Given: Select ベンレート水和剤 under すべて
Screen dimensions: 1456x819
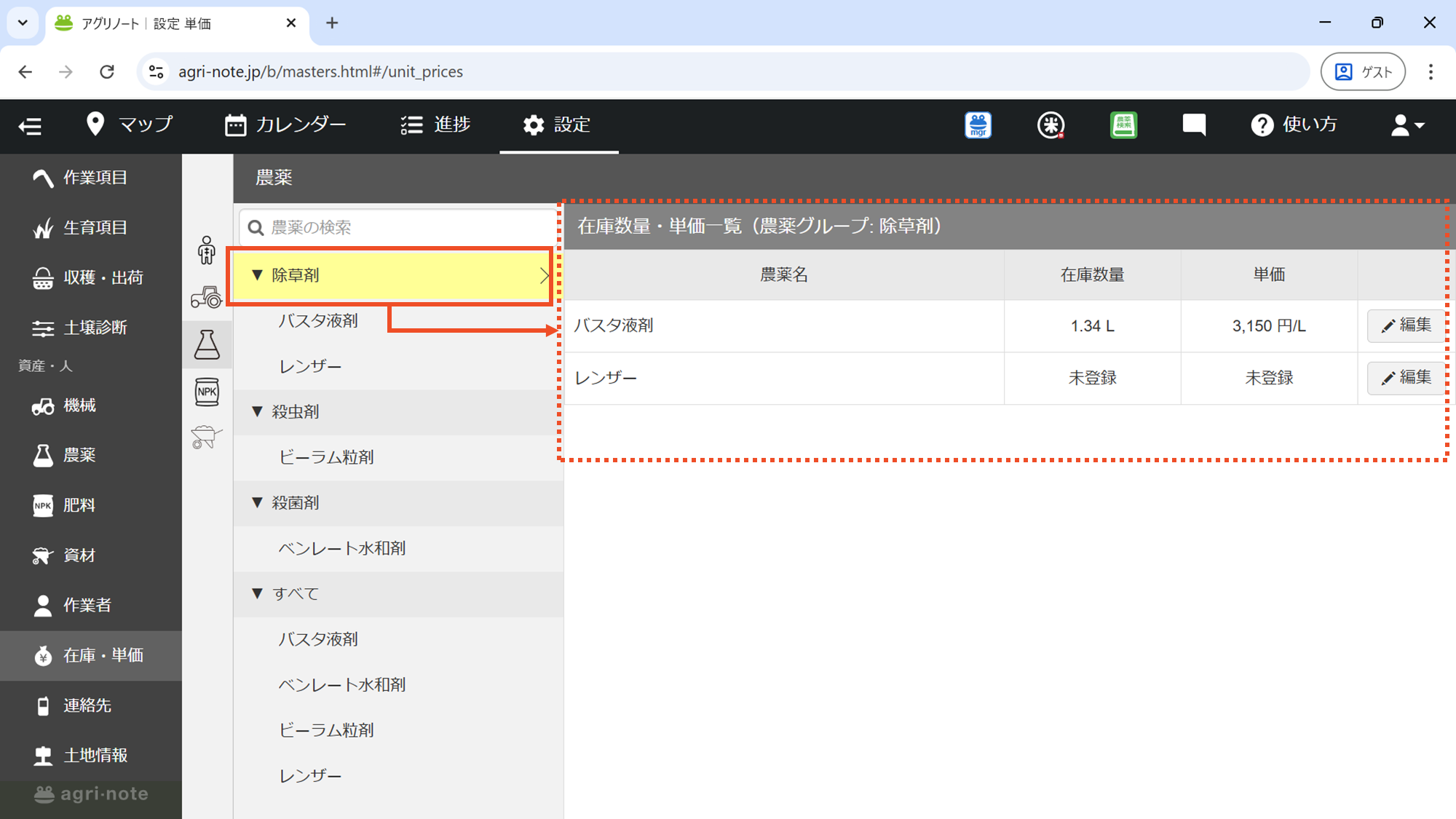Looking at the screenshot, I should 342,684.
